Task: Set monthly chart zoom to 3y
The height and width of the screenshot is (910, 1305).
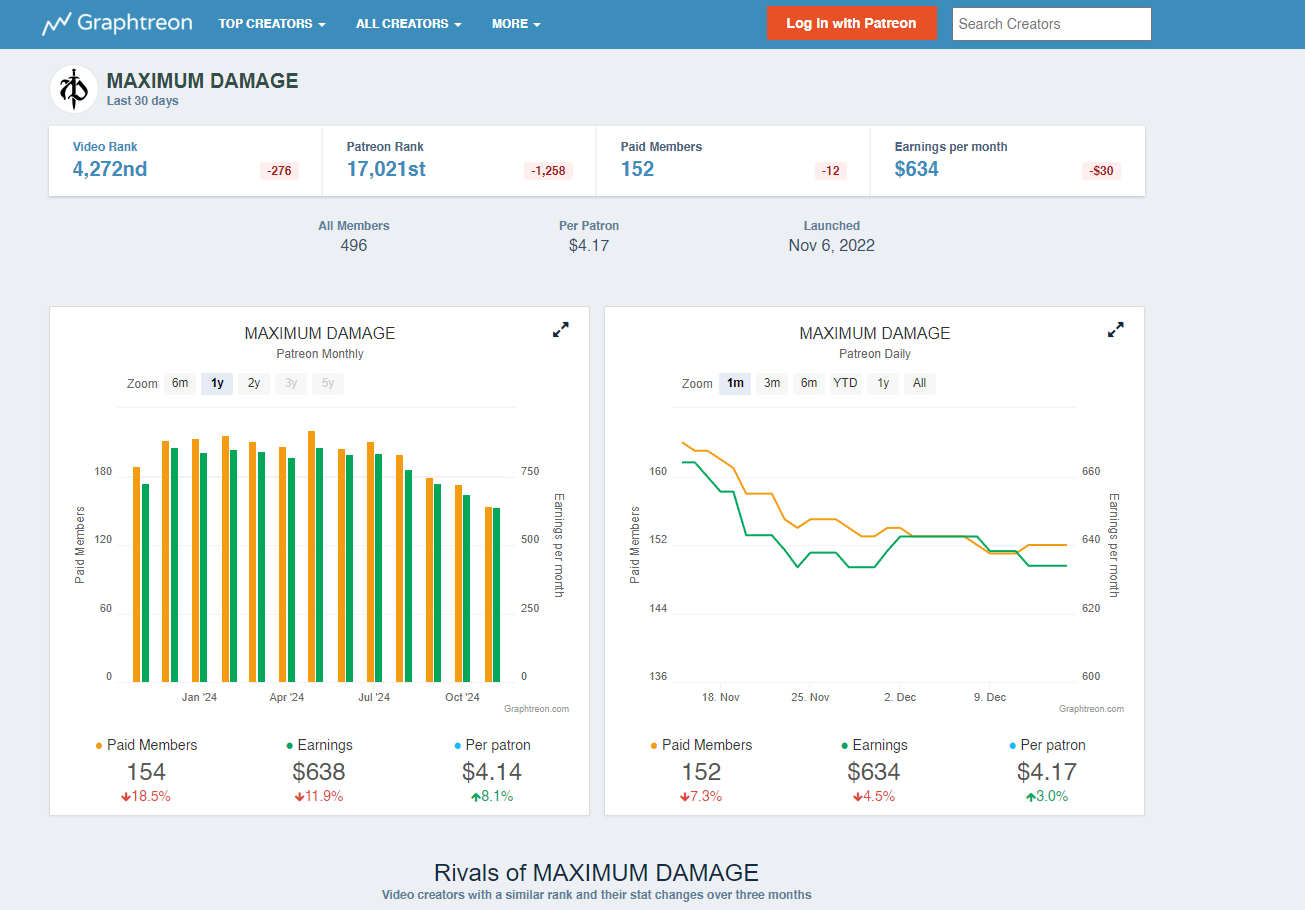Action: point(291,383)
